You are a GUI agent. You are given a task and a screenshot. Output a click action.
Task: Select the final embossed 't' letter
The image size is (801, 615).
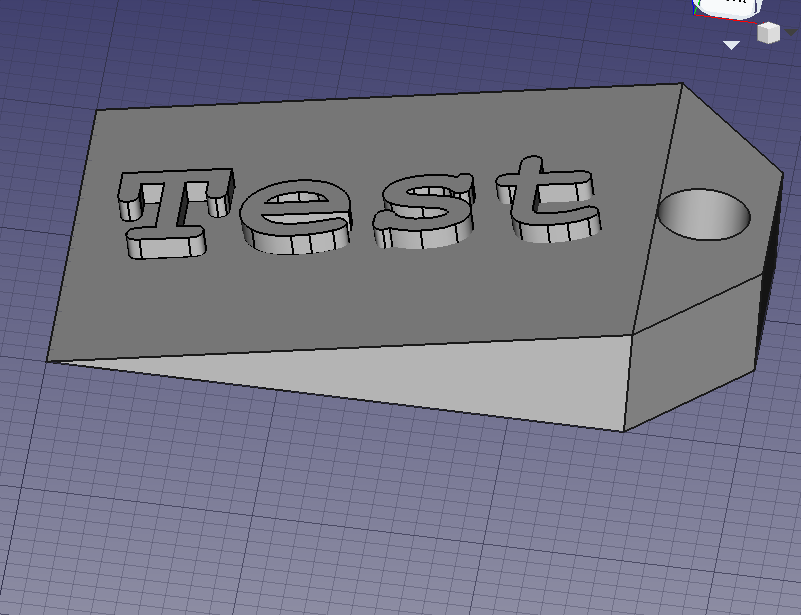point(549,199)
